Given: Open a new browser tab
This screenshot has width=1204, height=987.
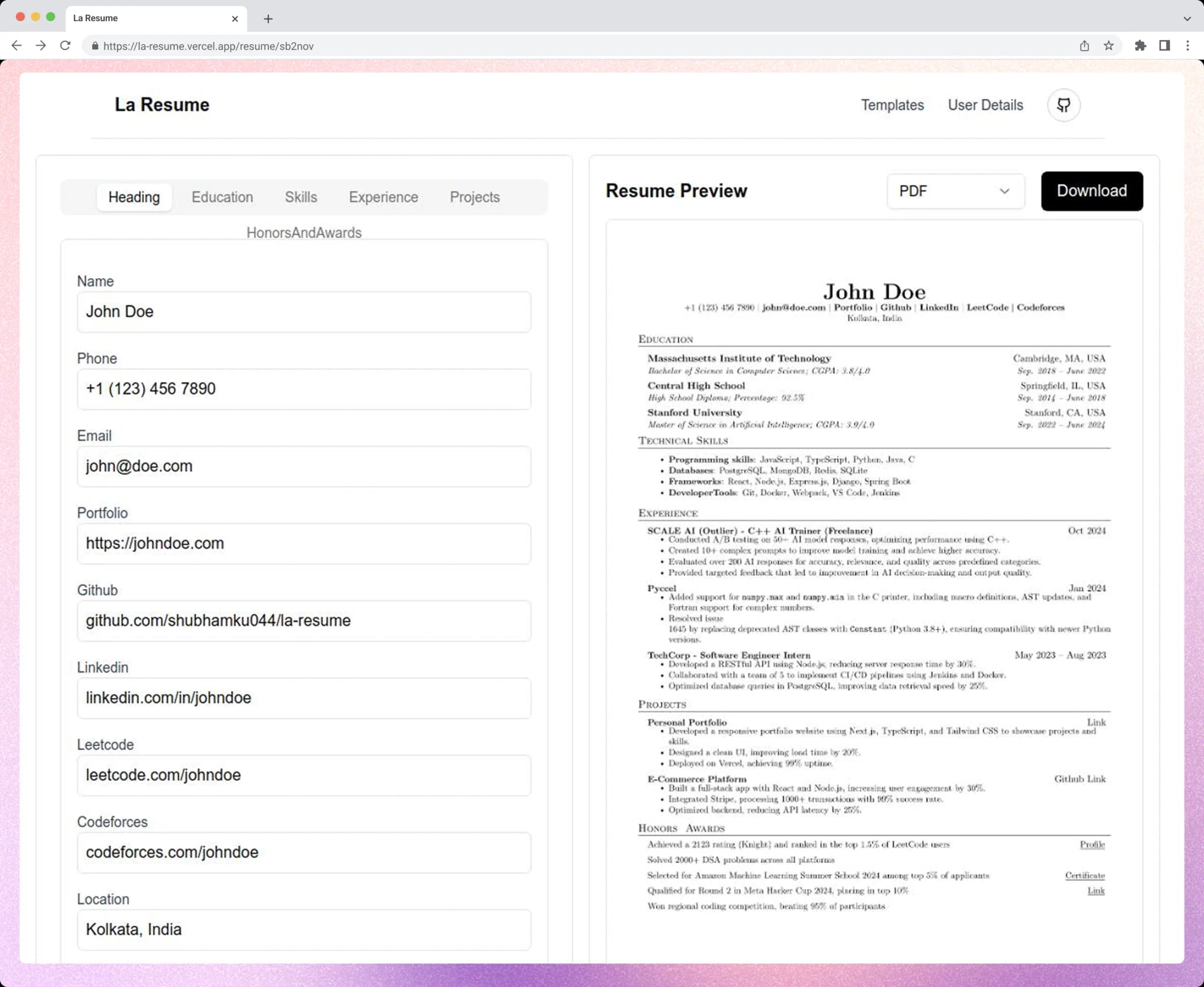Looking at the screenshot, I should (268, 18).
